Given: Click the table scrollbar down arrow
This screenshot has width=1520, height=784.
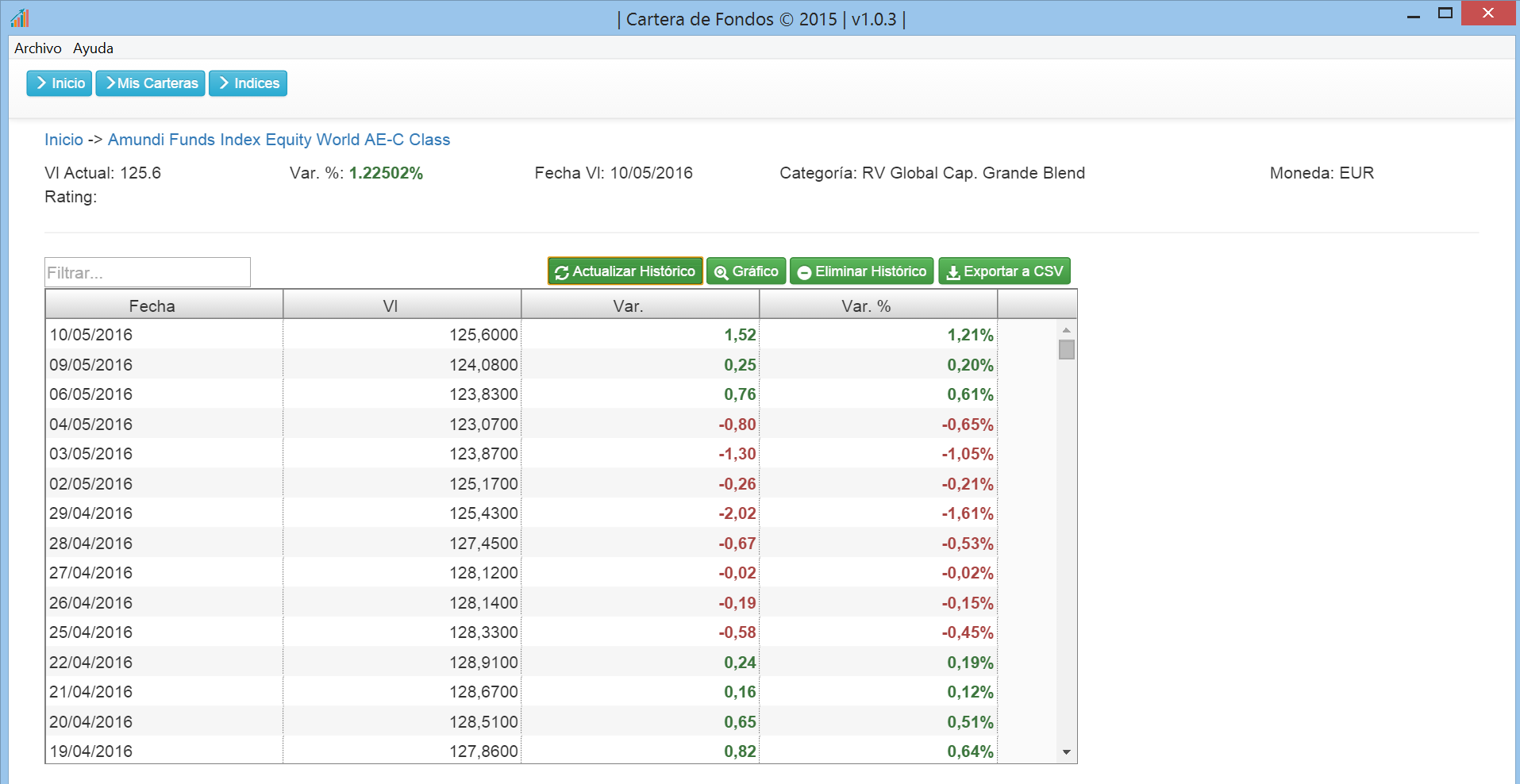Looking at the screenshot, I should pyautogui.click(x=1067, y=751).
